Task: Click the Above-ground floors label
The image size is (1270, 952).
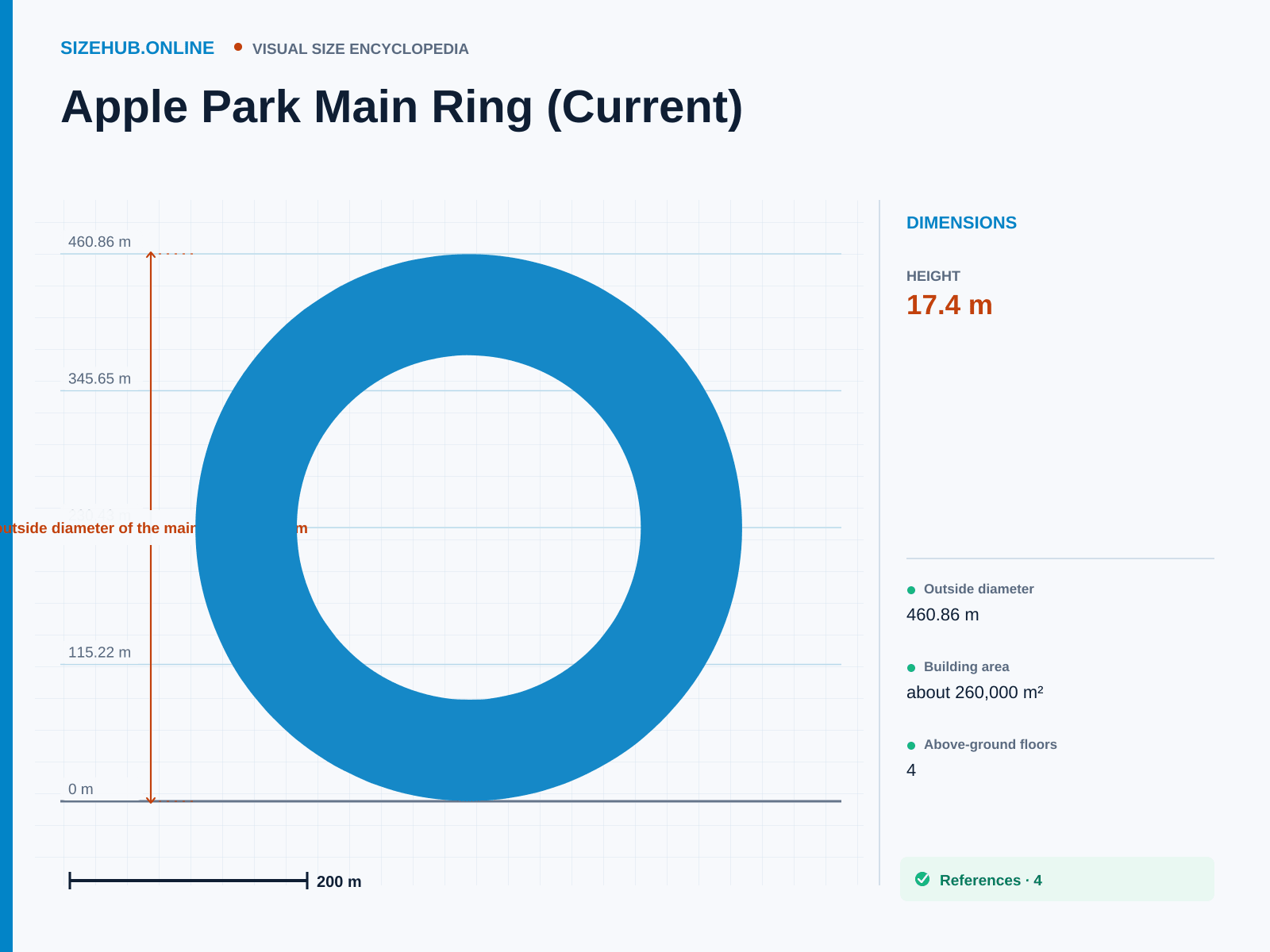Action: pyautogui.click(x=990, y=744)
